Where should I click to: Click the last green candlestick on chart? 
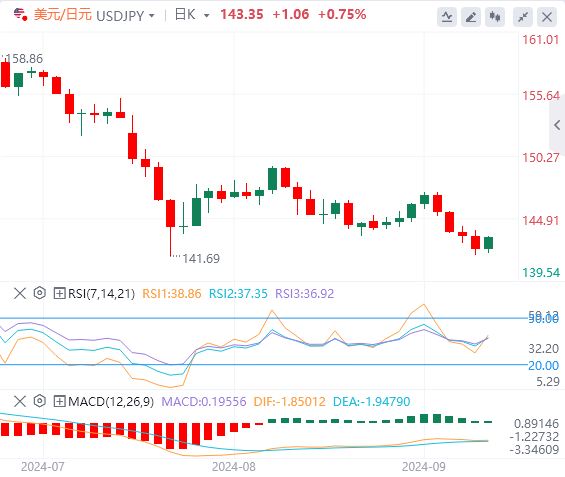(488, 243)
